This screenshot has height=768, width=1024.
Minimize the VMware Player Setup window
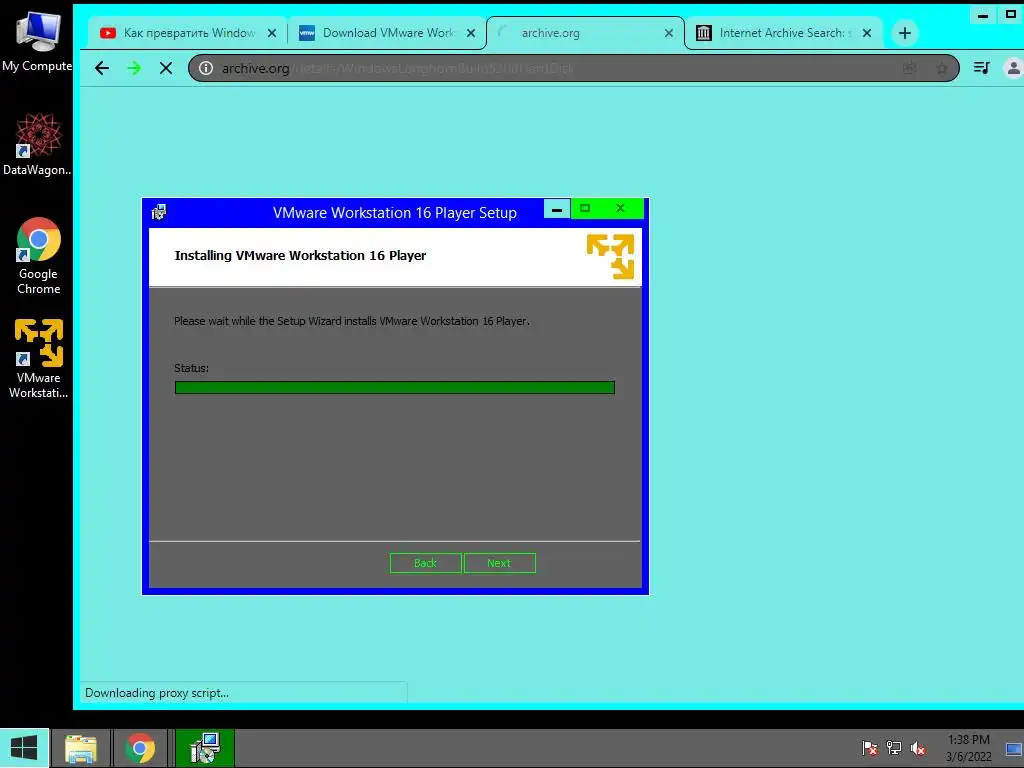pos(557,209)
